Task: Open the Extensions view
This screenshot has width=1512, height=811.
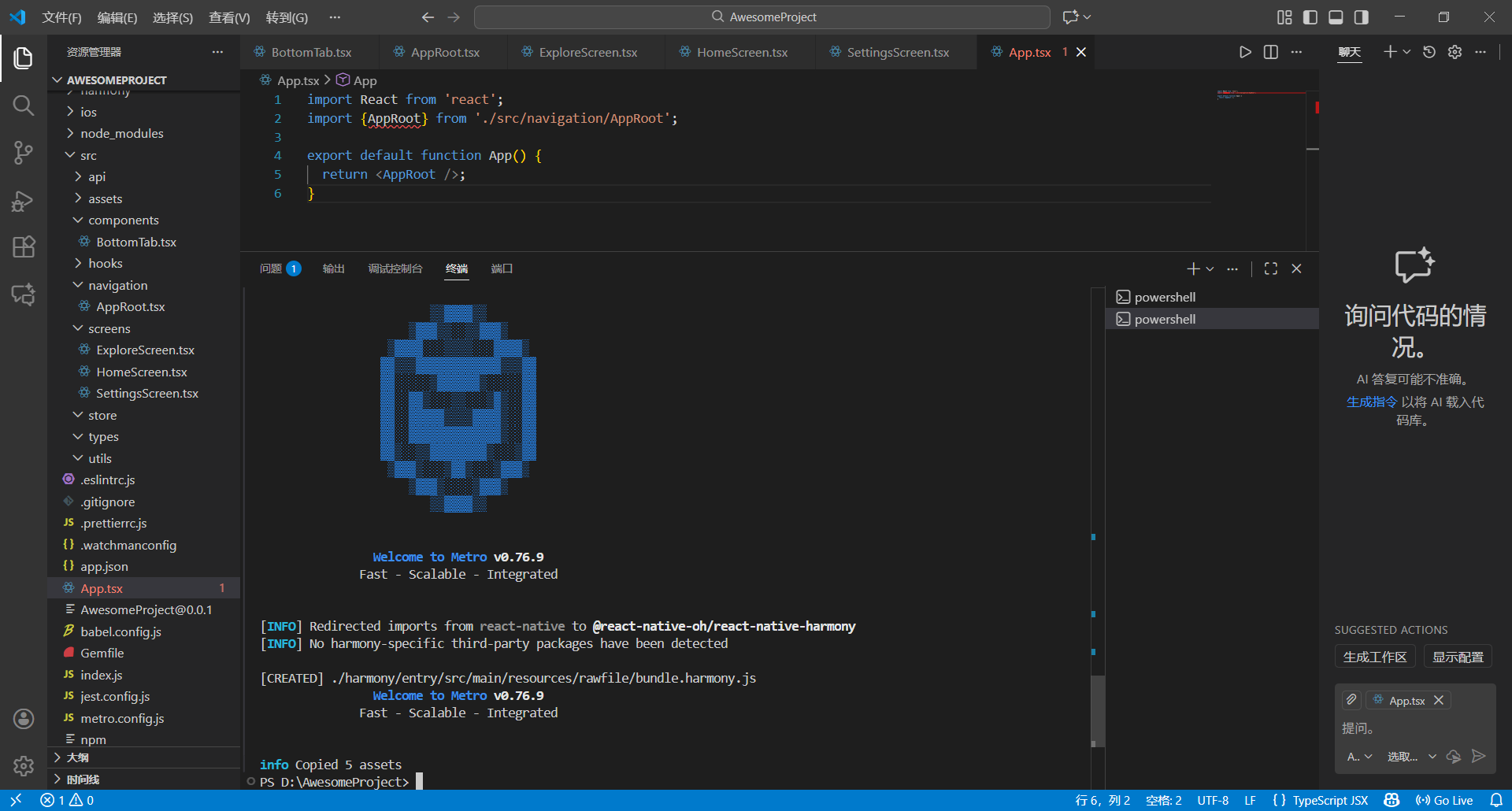Action: tap(24, 246)
